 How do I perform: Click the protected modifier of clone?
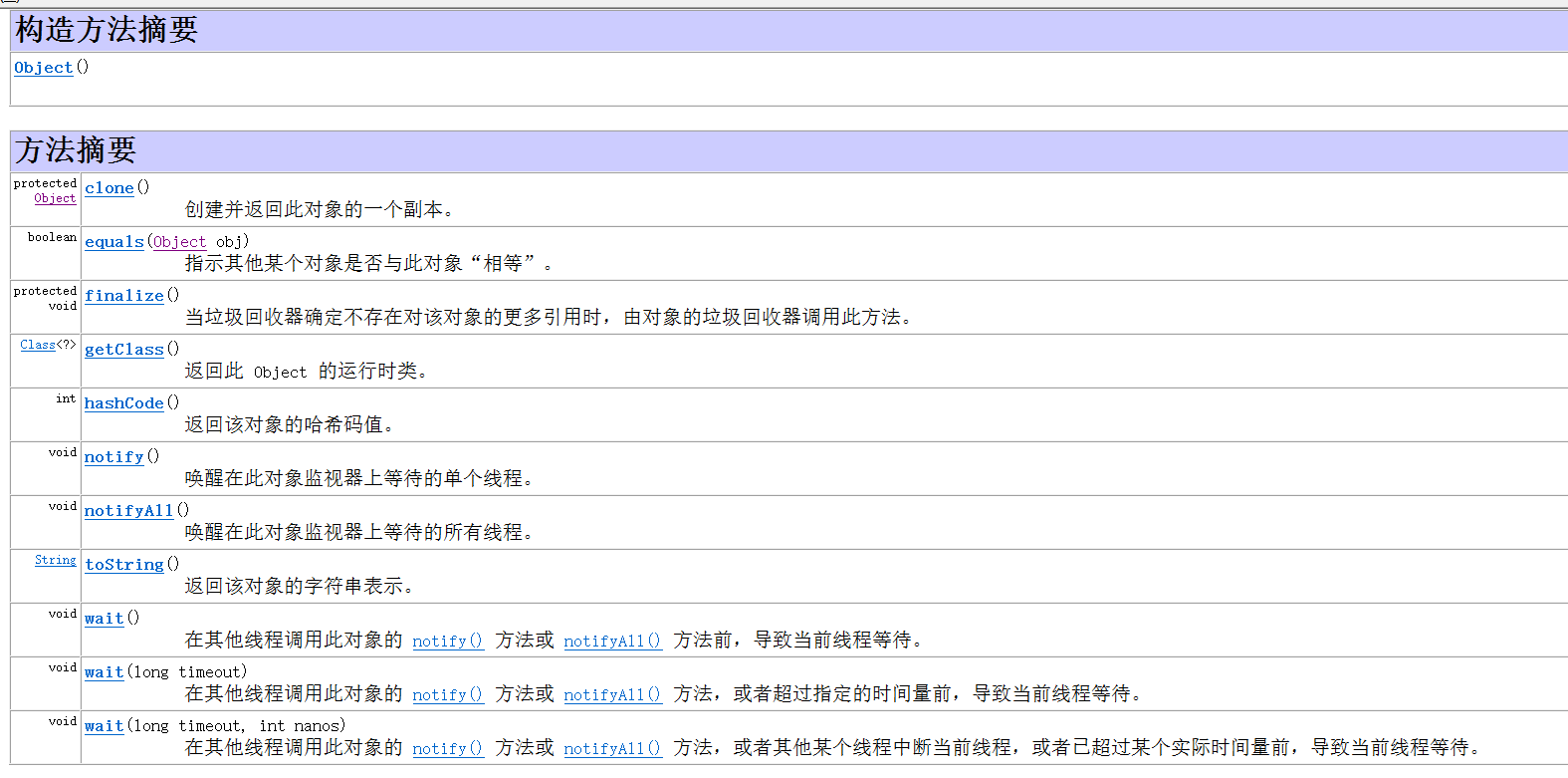[x=45, y=183]
